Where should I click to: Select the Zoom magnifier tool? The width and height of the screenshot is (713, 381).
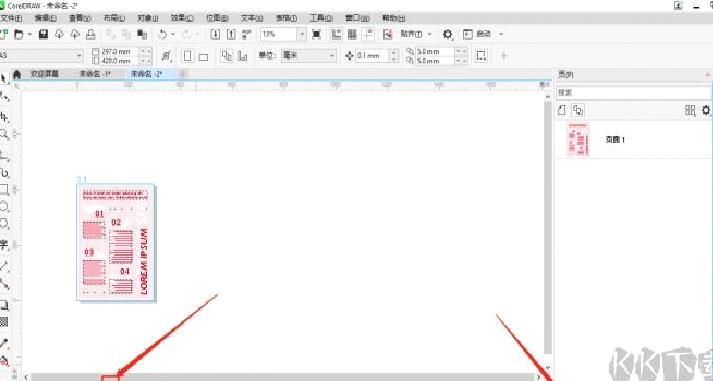4,134
